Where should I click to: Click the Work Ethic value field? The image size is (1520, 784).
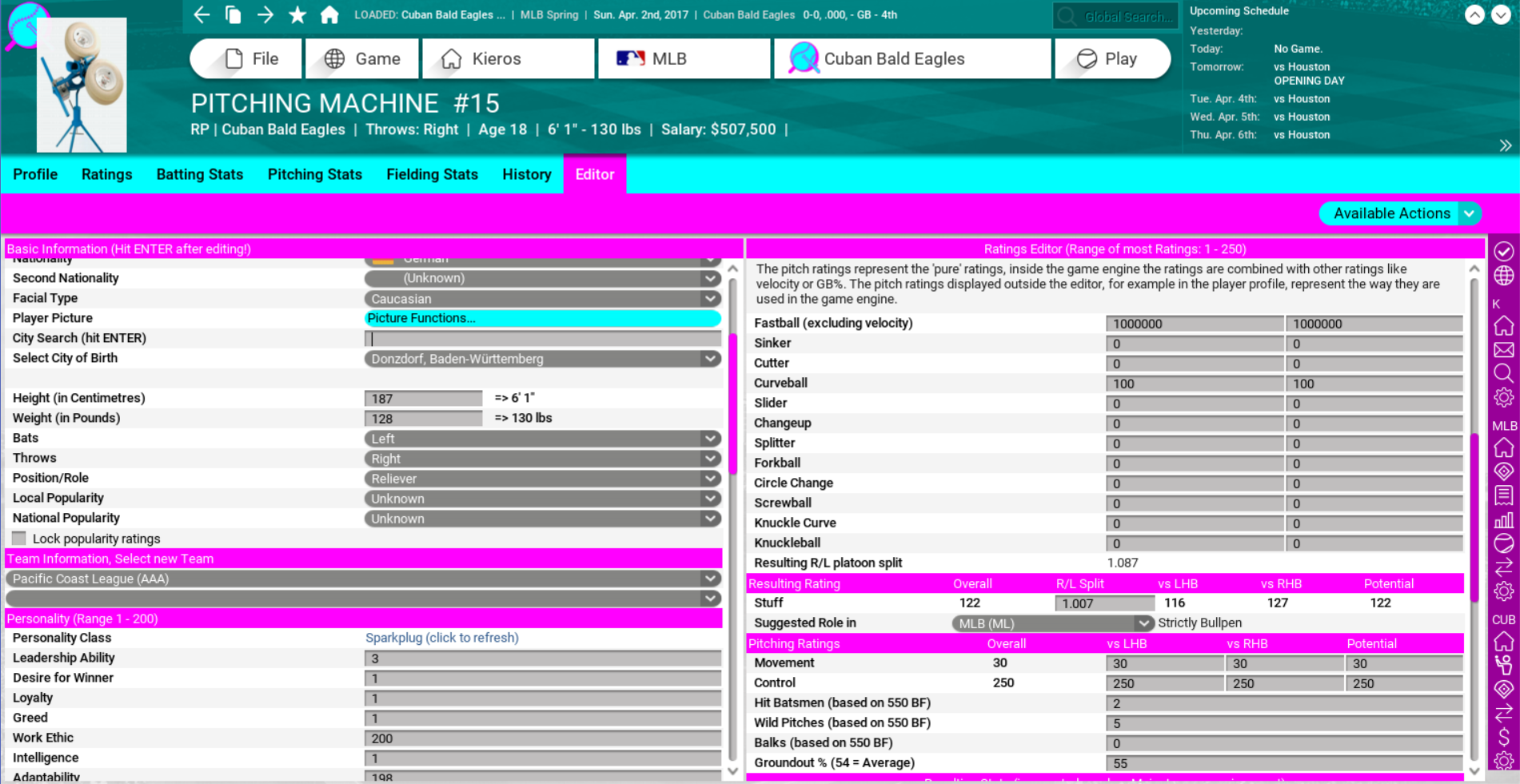543,738
